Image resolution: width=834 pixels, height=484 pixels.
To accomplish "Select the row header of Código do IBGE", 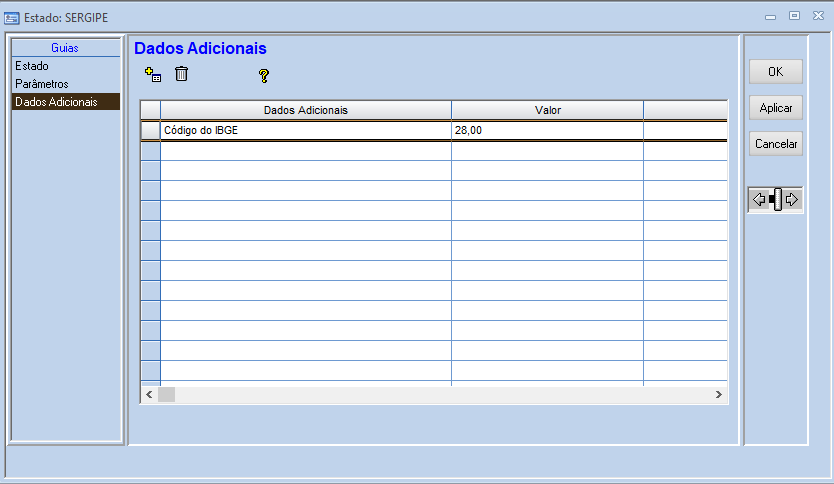I will 150,130.
